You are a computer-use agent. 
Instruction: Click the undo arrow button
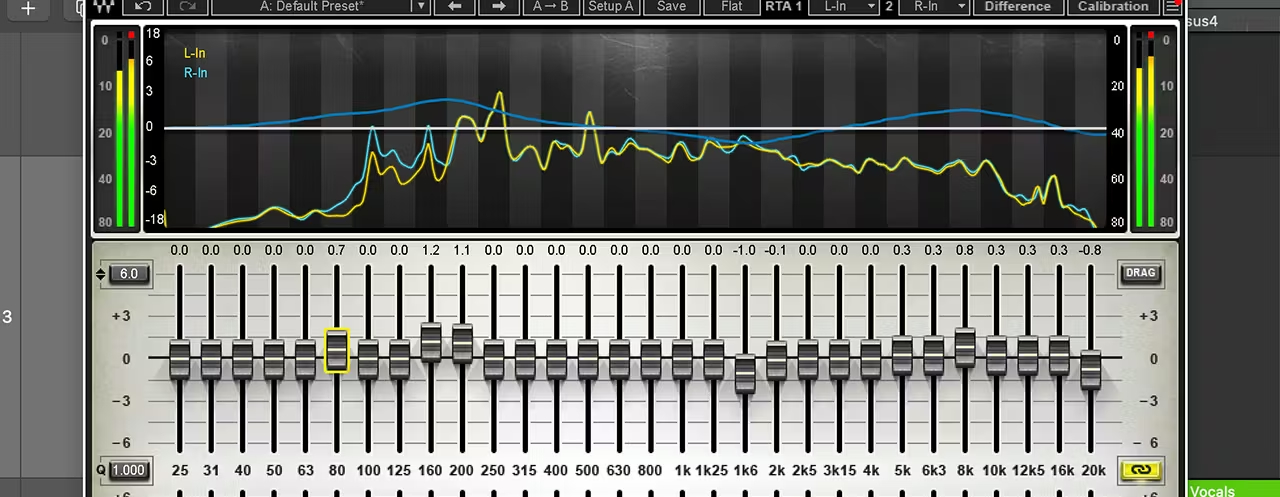[x=143, y=6]
